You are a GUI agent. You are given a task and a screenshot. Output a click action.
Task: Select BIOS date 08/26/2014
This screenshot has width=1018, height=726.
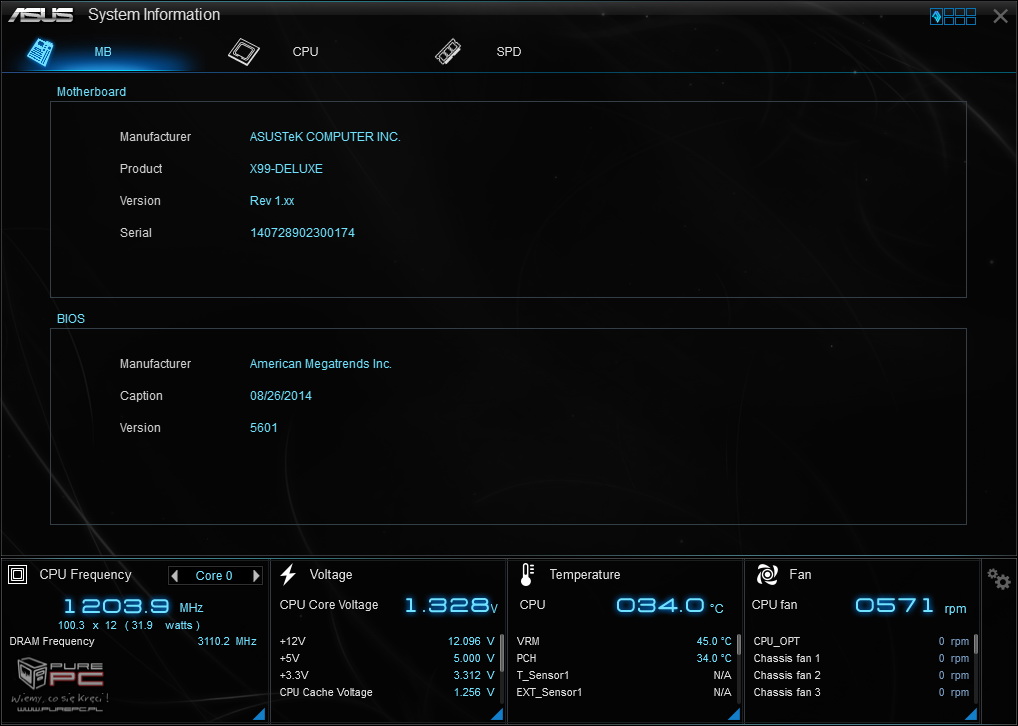point(281,396)
